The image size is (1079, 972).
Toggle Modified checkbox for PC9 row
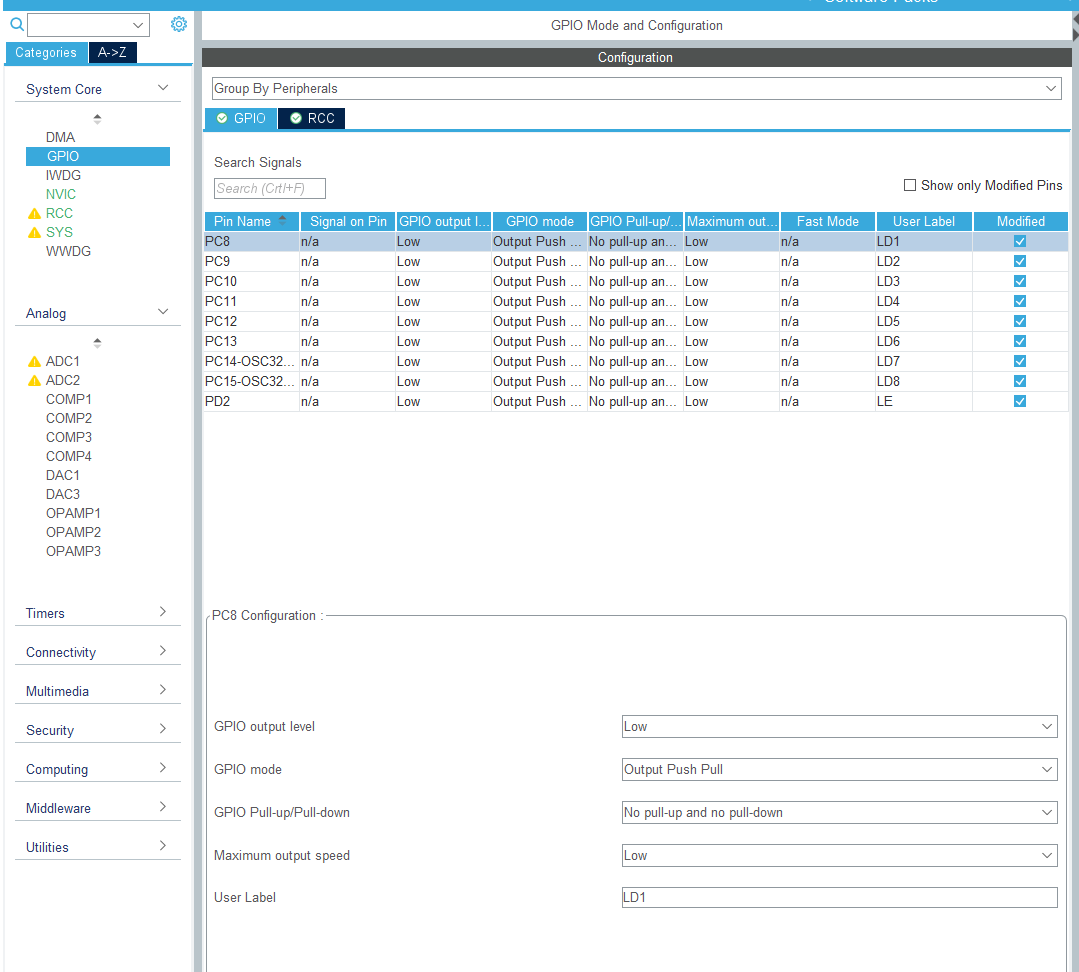1020,261
